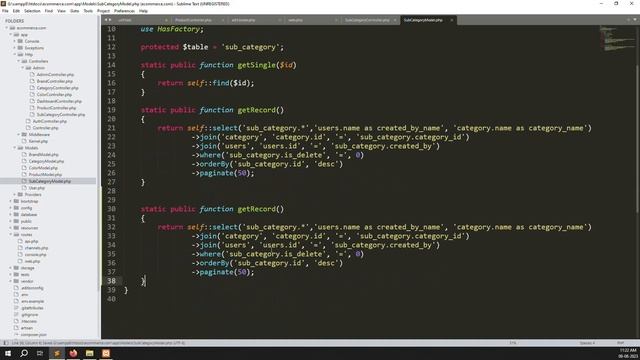Open the File menu
The width and height of the screenshot is (640, 360).
5,11
